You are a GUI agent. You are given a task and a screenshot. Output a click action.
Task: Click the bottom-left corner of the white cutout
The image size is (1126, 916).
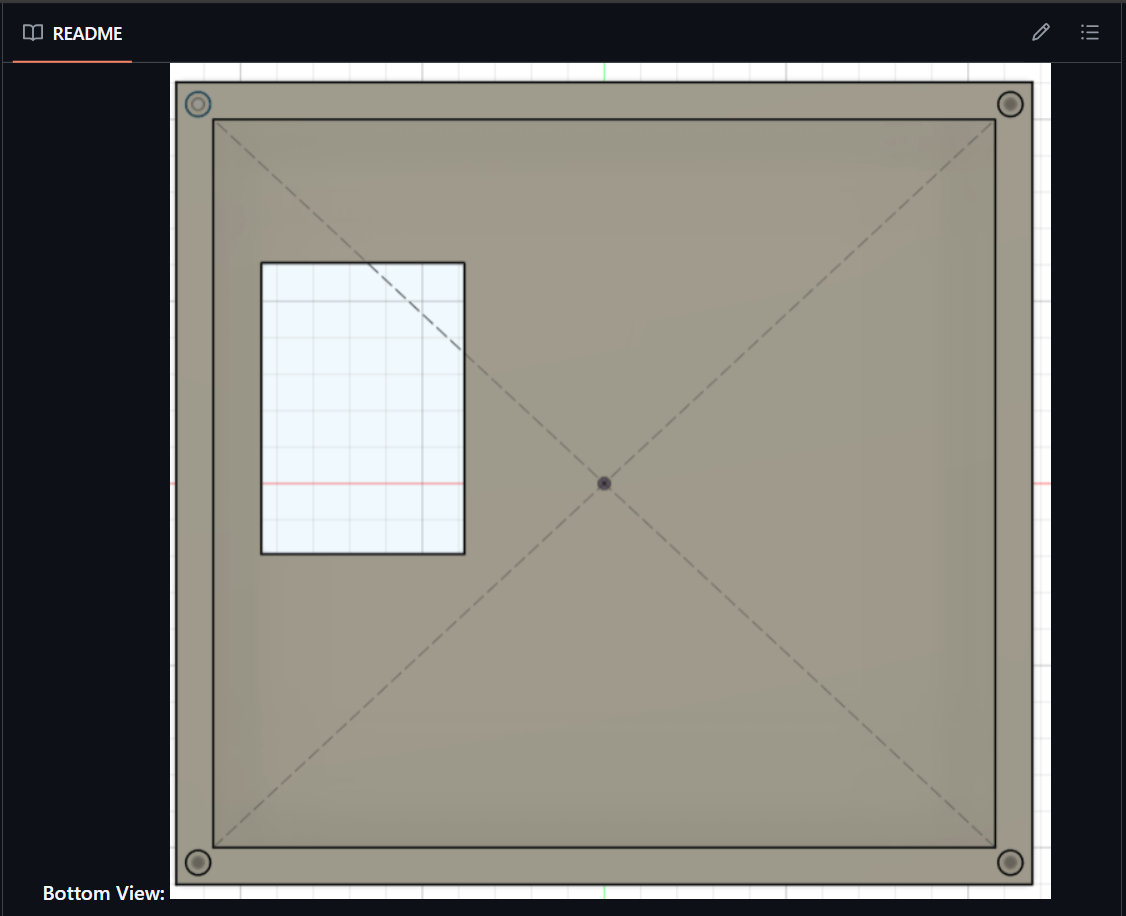(262, 553)
